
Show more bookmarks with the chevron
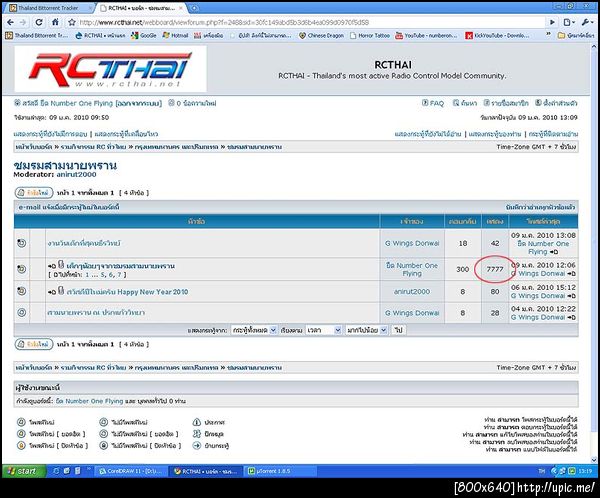[x=548, y=35]
